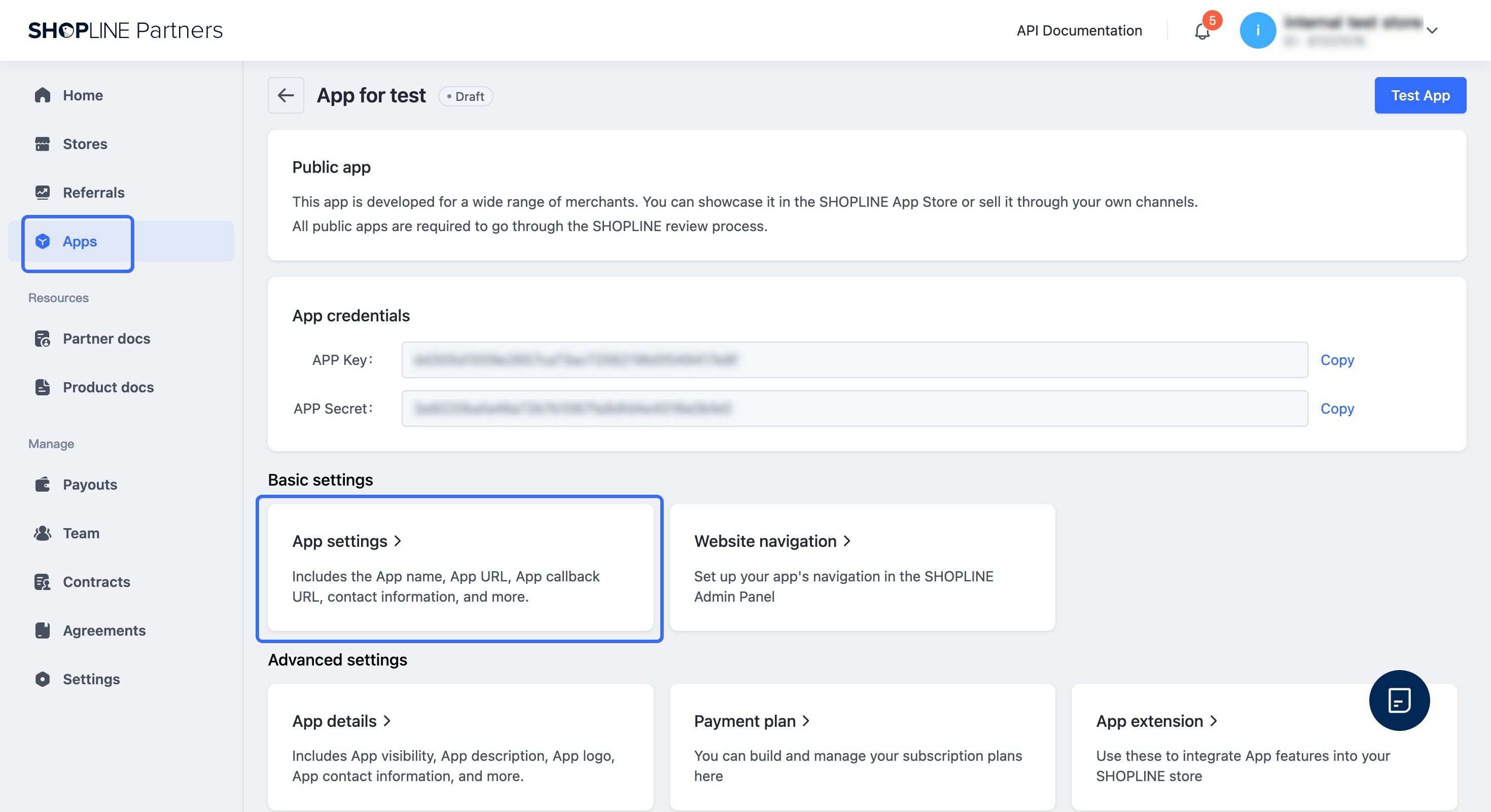Screen dimensions: 1491x812
Task: Click inside the APP Secret field
Action: tap(855, 409)
